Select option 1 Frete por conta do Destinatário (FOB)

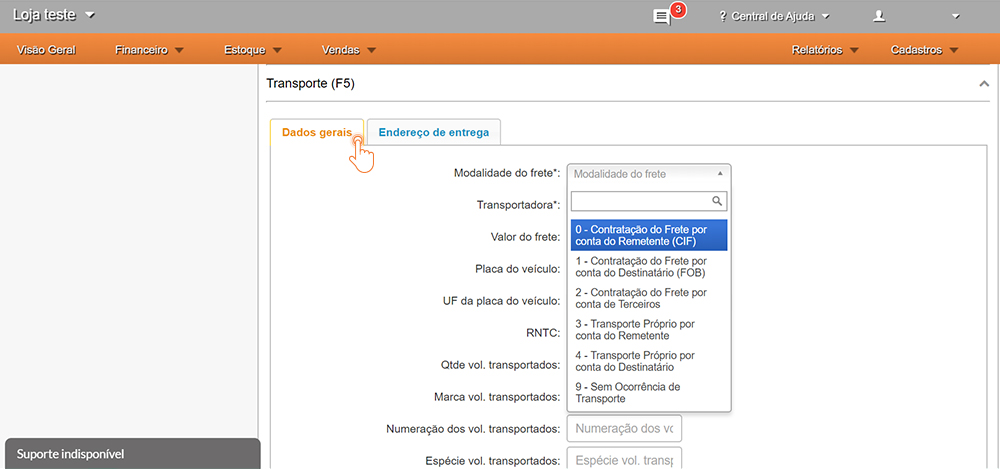point(648,267)
